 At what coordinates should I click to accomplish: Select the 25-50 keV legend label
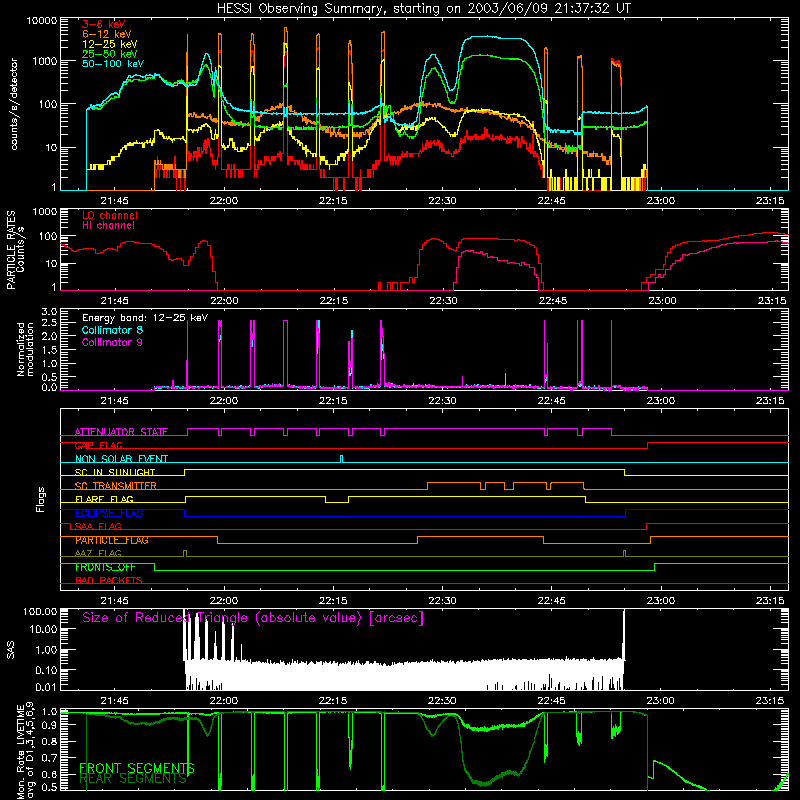110,54
